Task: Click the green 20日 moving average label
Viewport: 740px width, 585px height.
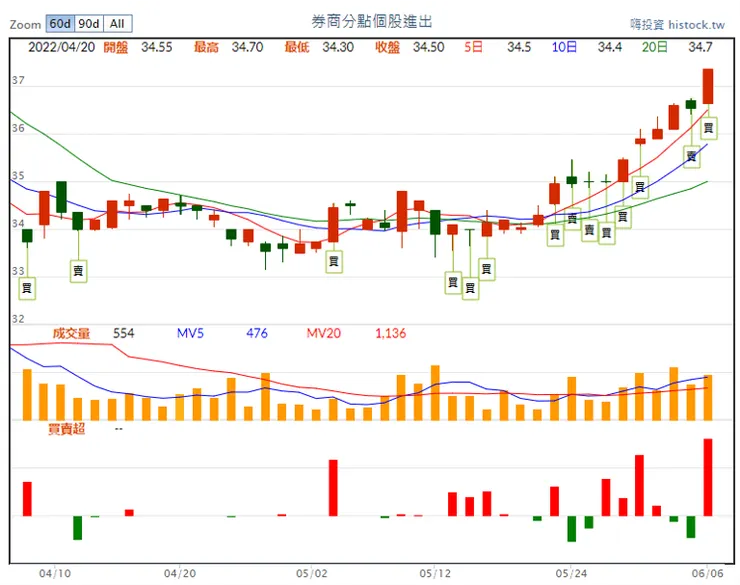Action: (655, 47)
